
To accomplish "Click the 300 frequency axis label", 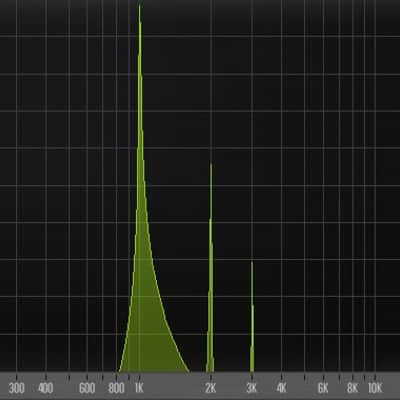I will pyautogui.click(x=17, y=388).
